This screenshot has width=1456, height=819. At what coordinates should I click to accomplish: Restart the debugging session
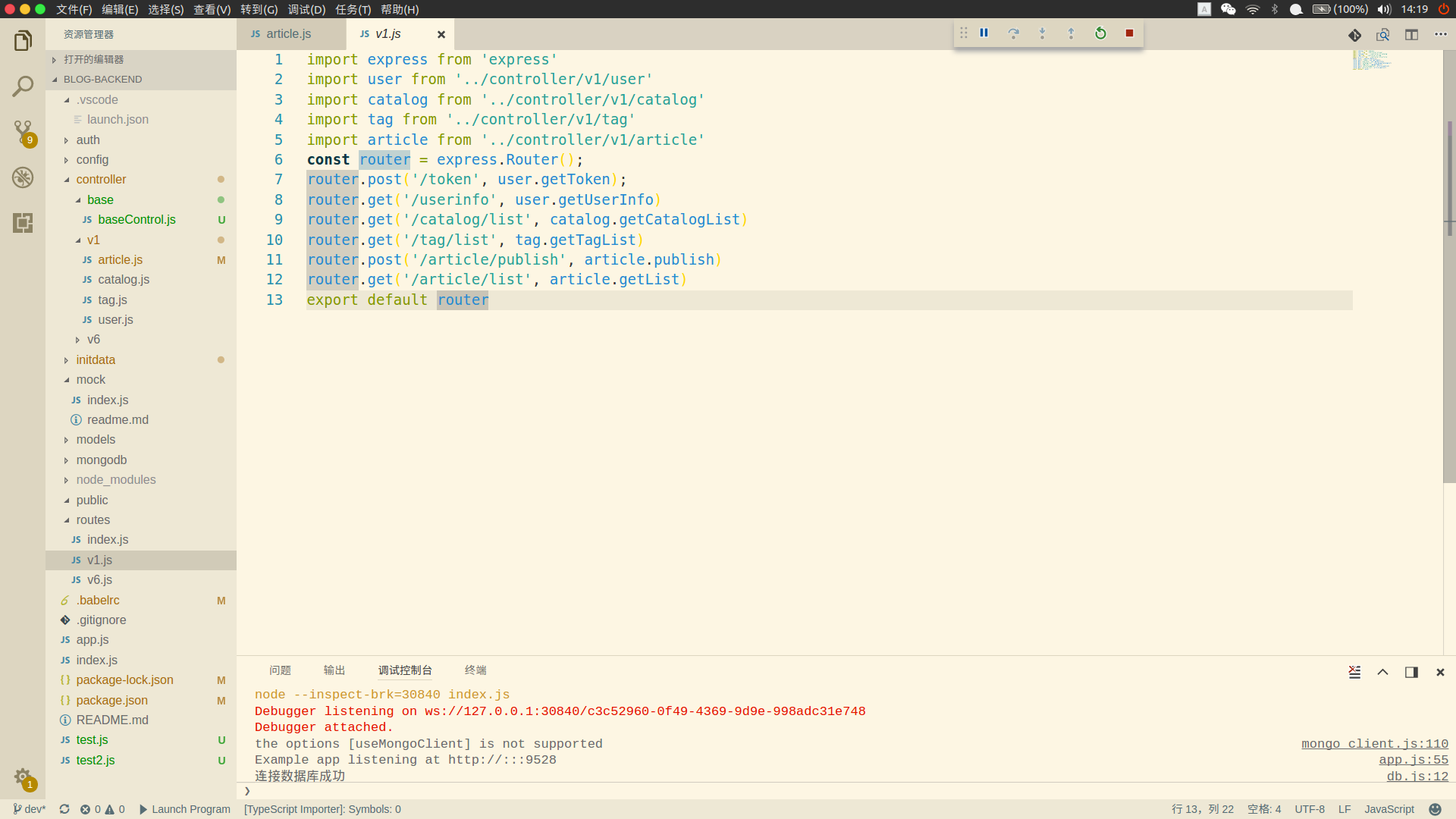(x=1100, y=33)
